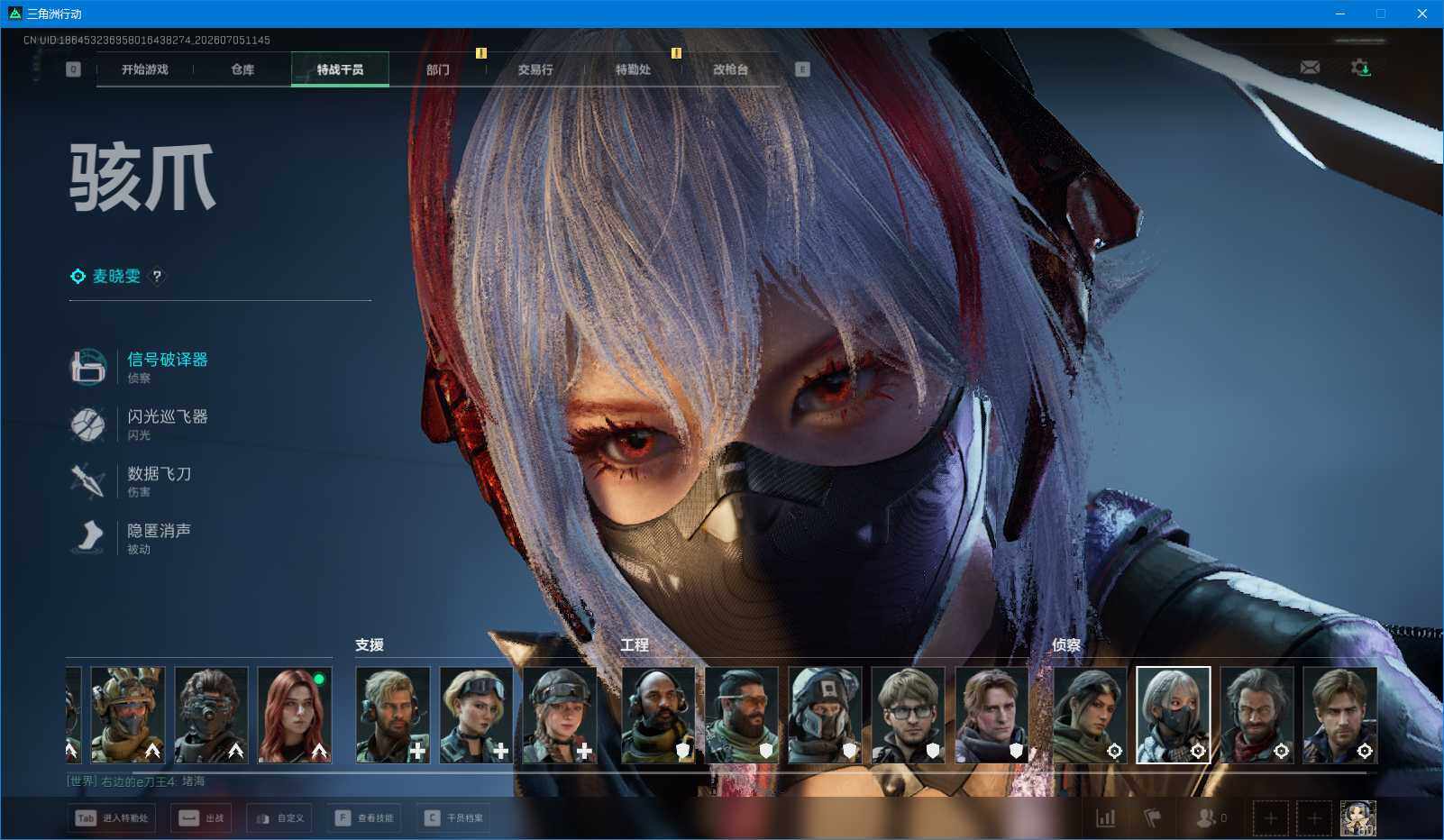Switch to the 仓库 tab
This screenshot has height=840, width=1444.
pos(242,69)
